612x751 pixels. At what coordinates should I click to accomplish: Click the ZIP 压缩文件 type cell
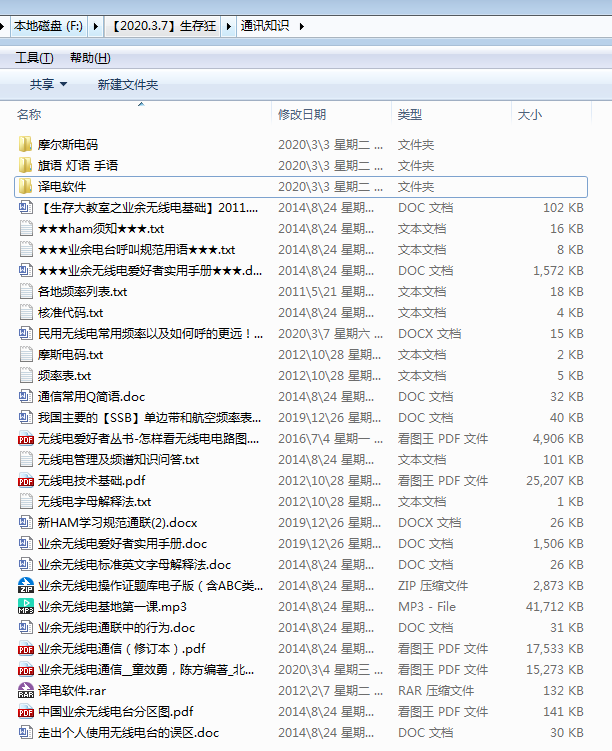click(433, 585)
